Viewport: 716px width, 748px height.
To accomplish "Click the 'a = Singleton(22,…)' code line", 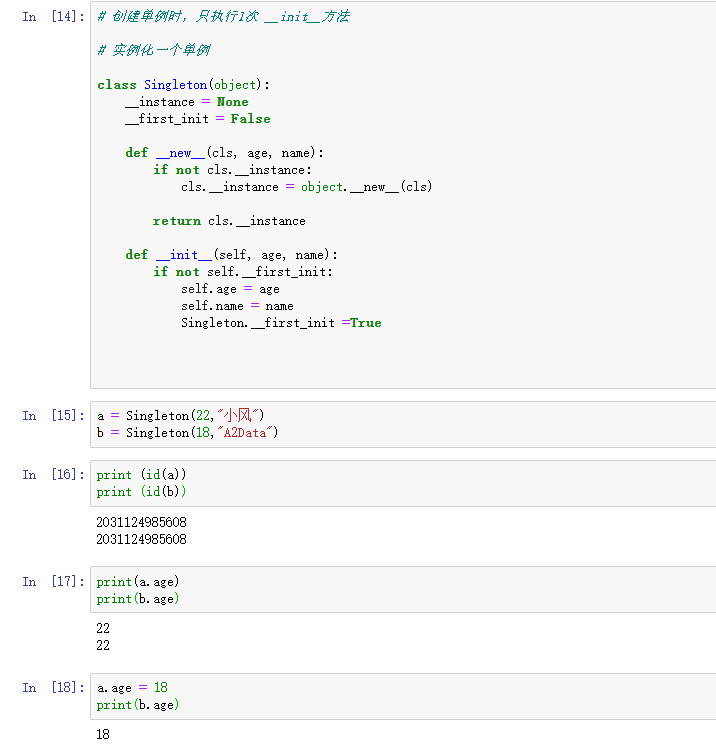I will 180,415.
